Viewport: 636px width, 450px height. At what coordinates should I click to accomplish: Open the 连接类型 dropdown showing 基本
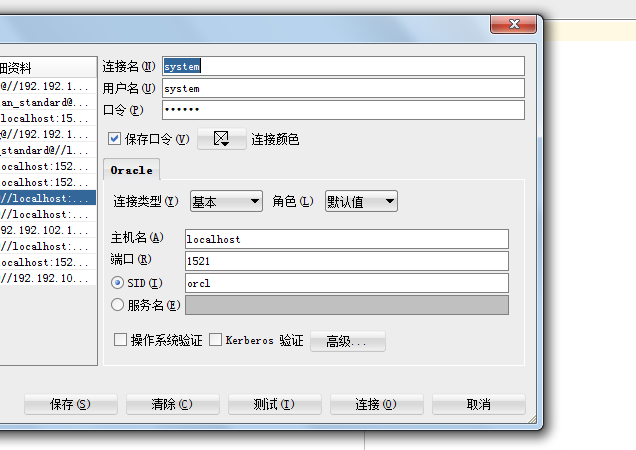(x=226, y=201)
